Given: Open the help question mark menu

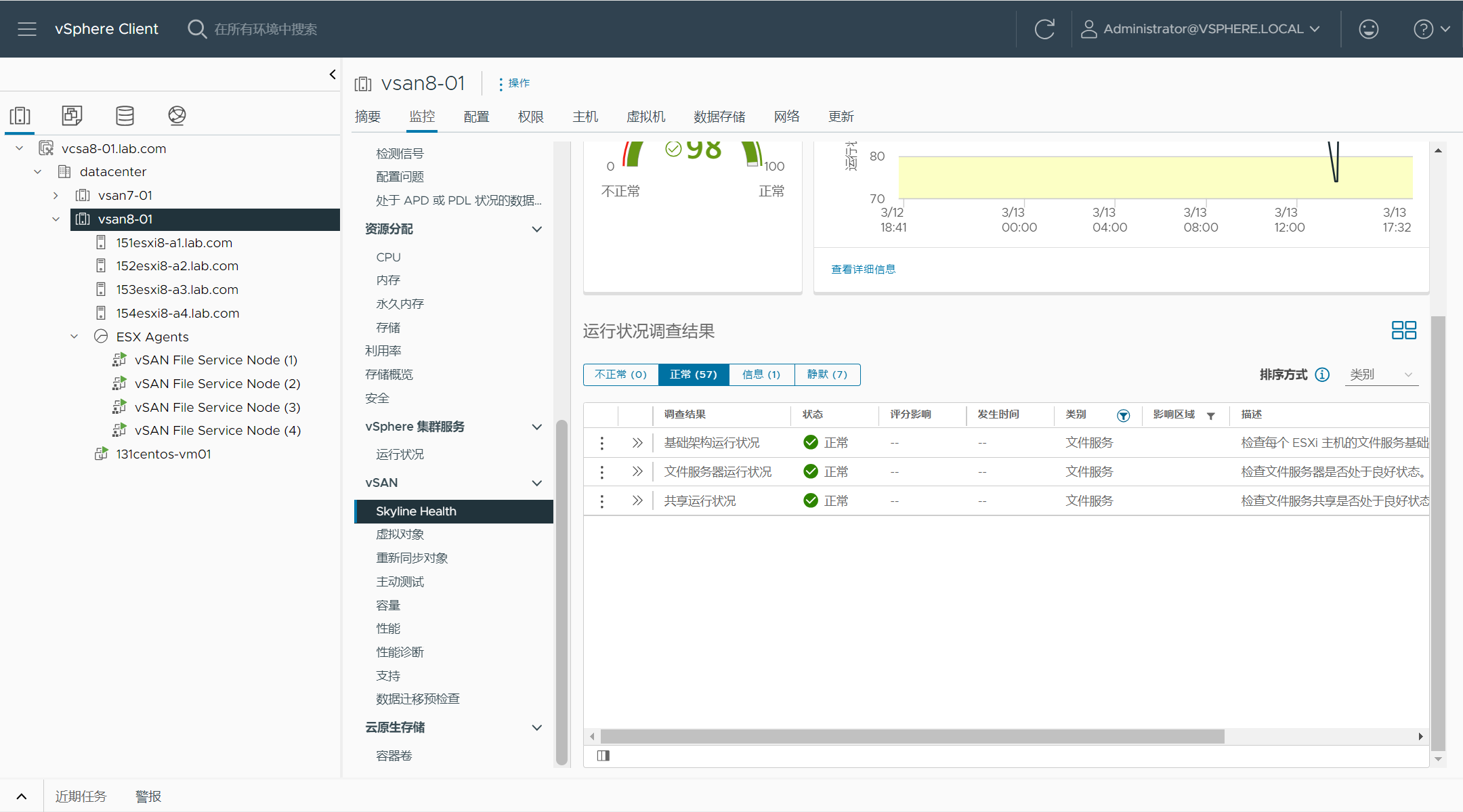Looking at the screenshot, I should click(x=1430, y=29).
